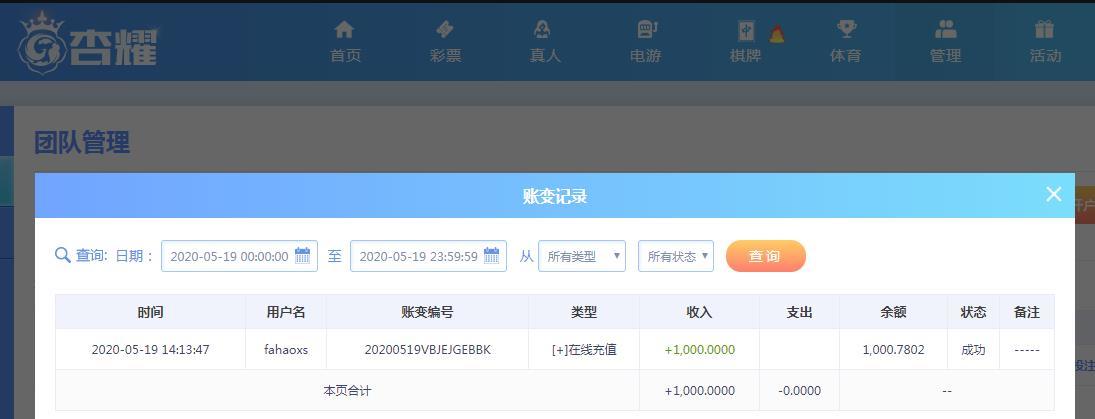Select the 彩票 menu label
Viewport: 1095px width, 419px height.
pos(446,56)
